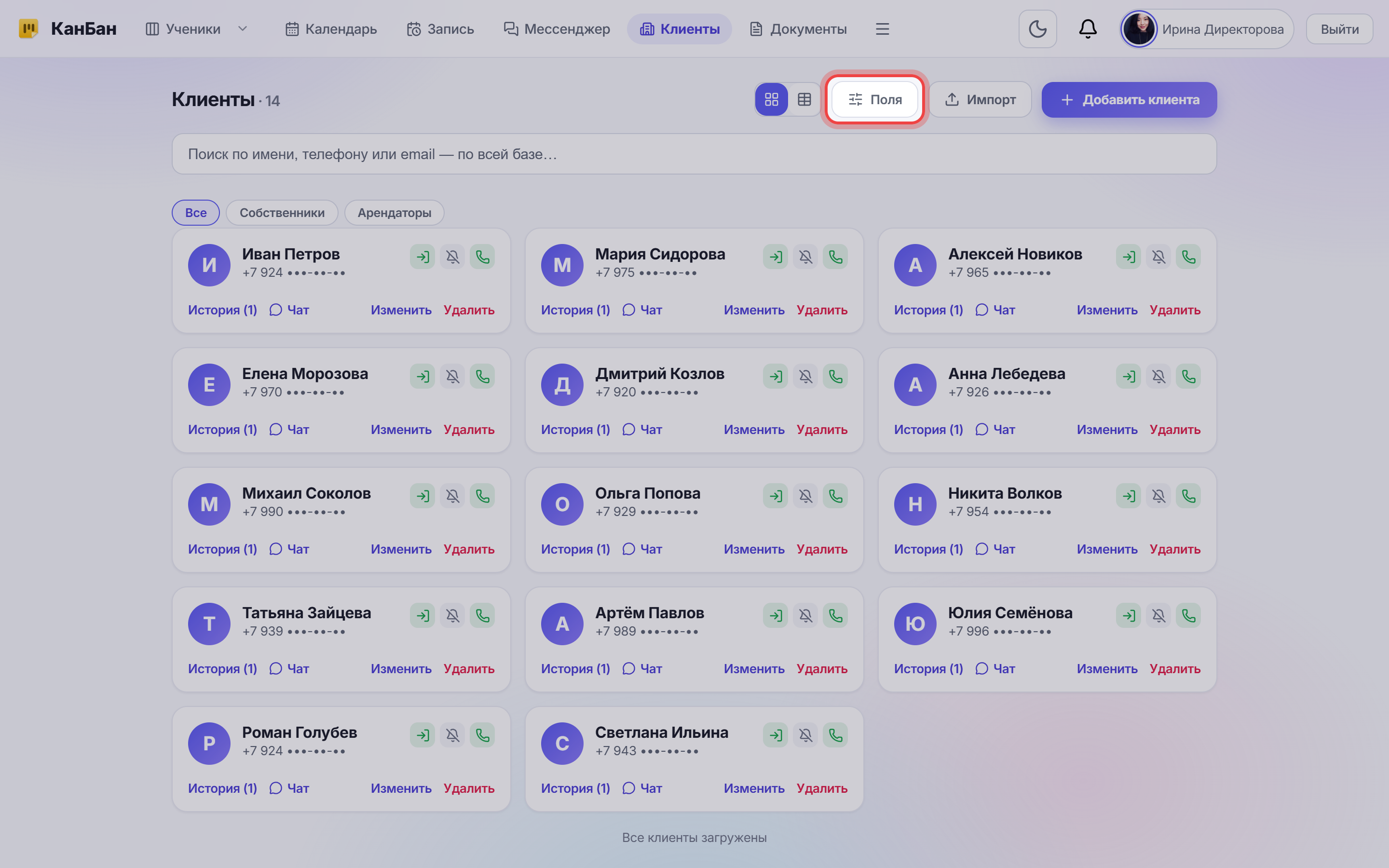Click login arrow icon for Мария Сидорова

tap(776, 257)
